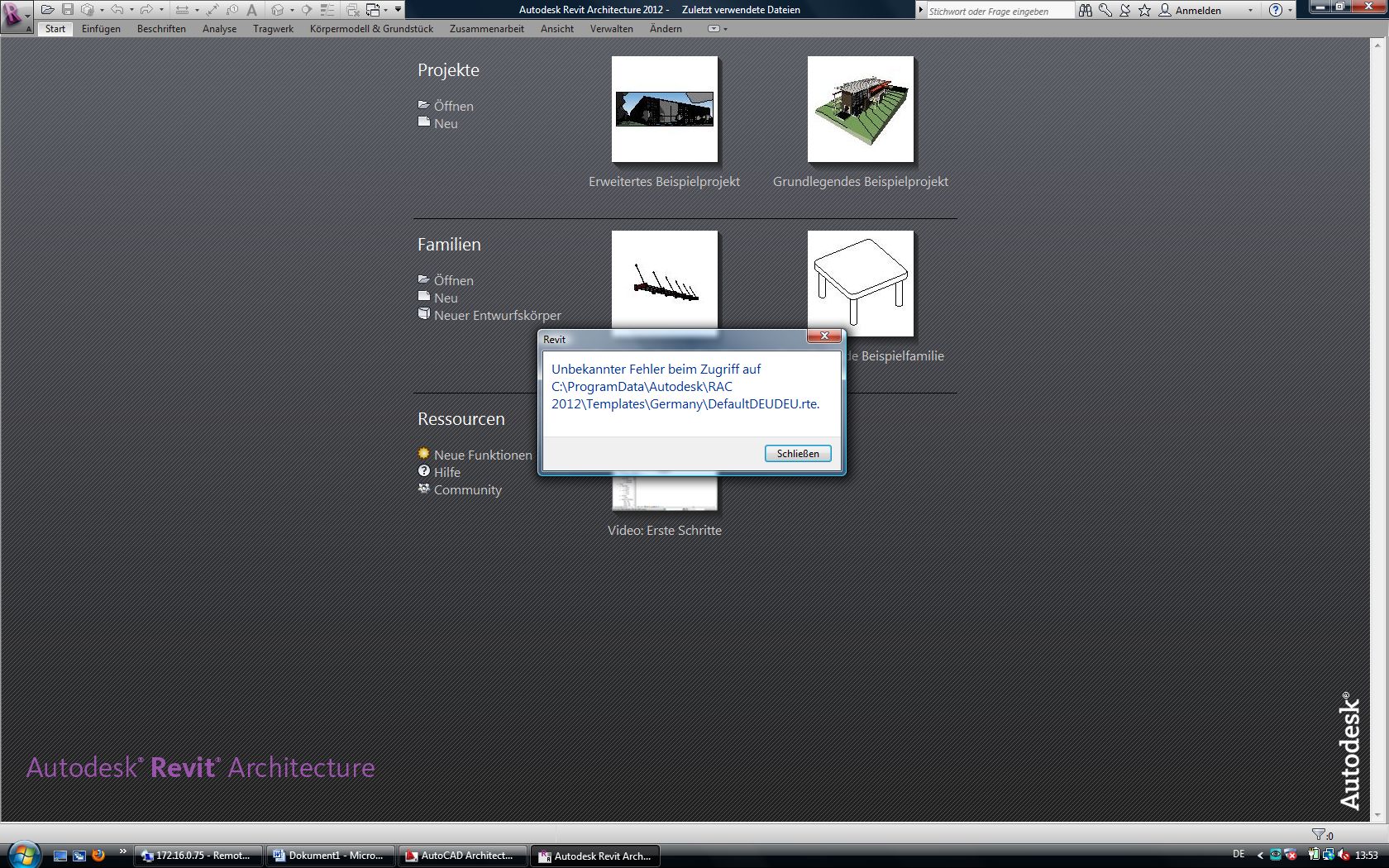
Task: Switch to the Zusammenarbeit tab
Action: click(486, 29)
